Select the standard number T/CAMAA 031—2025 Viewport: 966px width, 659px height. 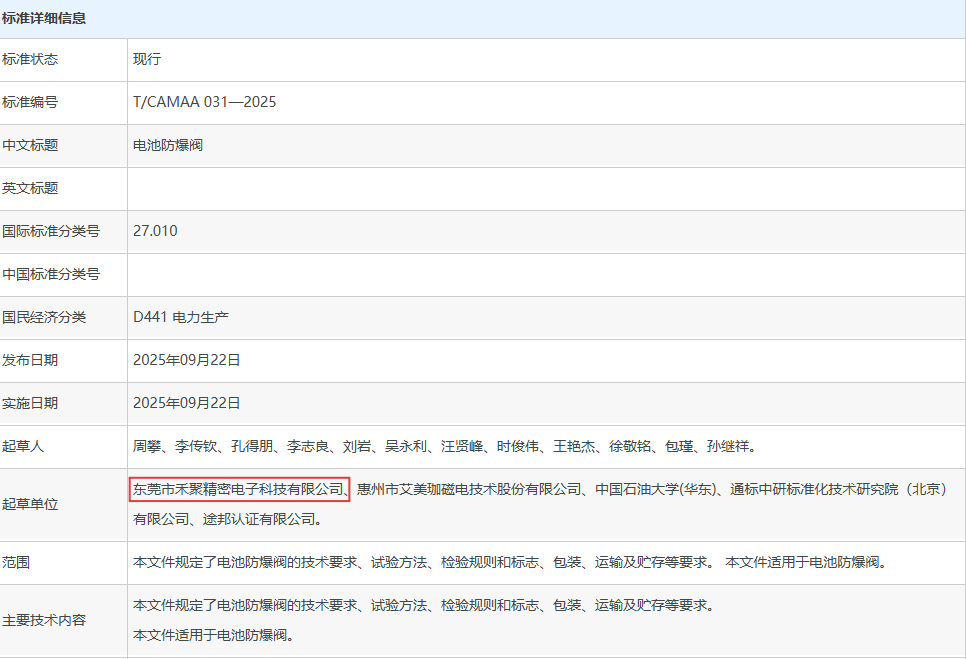(x=204, y=102)
